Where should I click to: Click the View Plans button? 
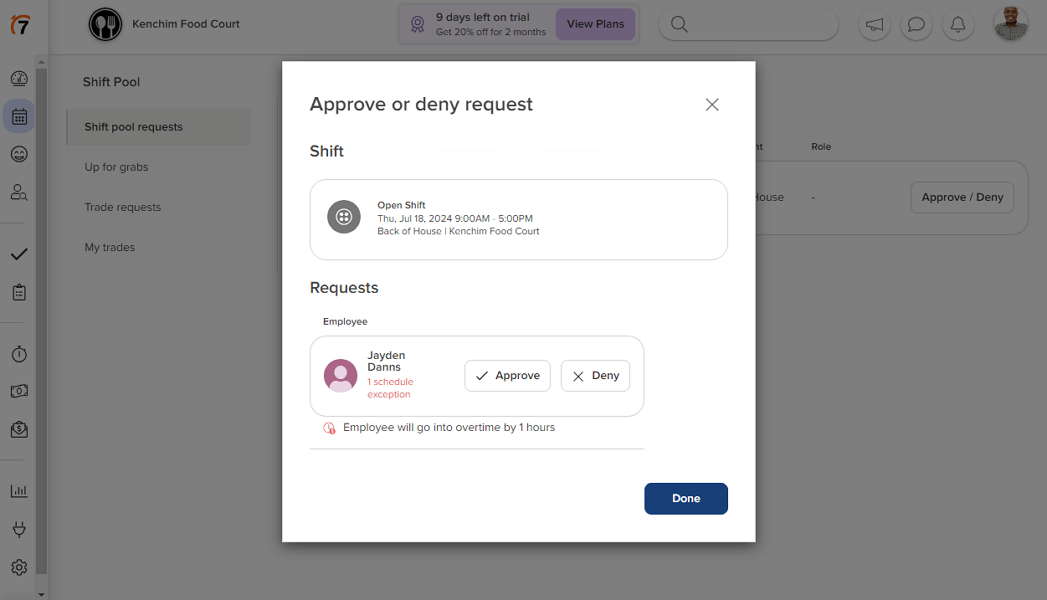(x=595, y=23)
